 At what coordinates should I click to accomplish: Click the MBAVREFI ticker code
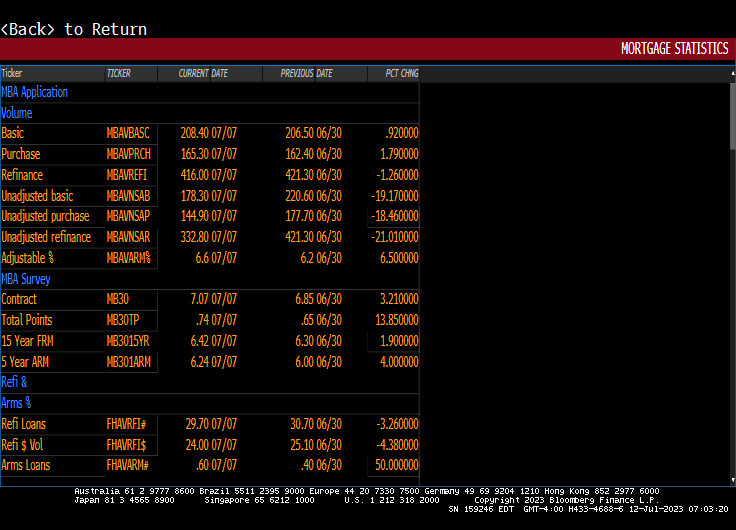[x=128, y=175]
